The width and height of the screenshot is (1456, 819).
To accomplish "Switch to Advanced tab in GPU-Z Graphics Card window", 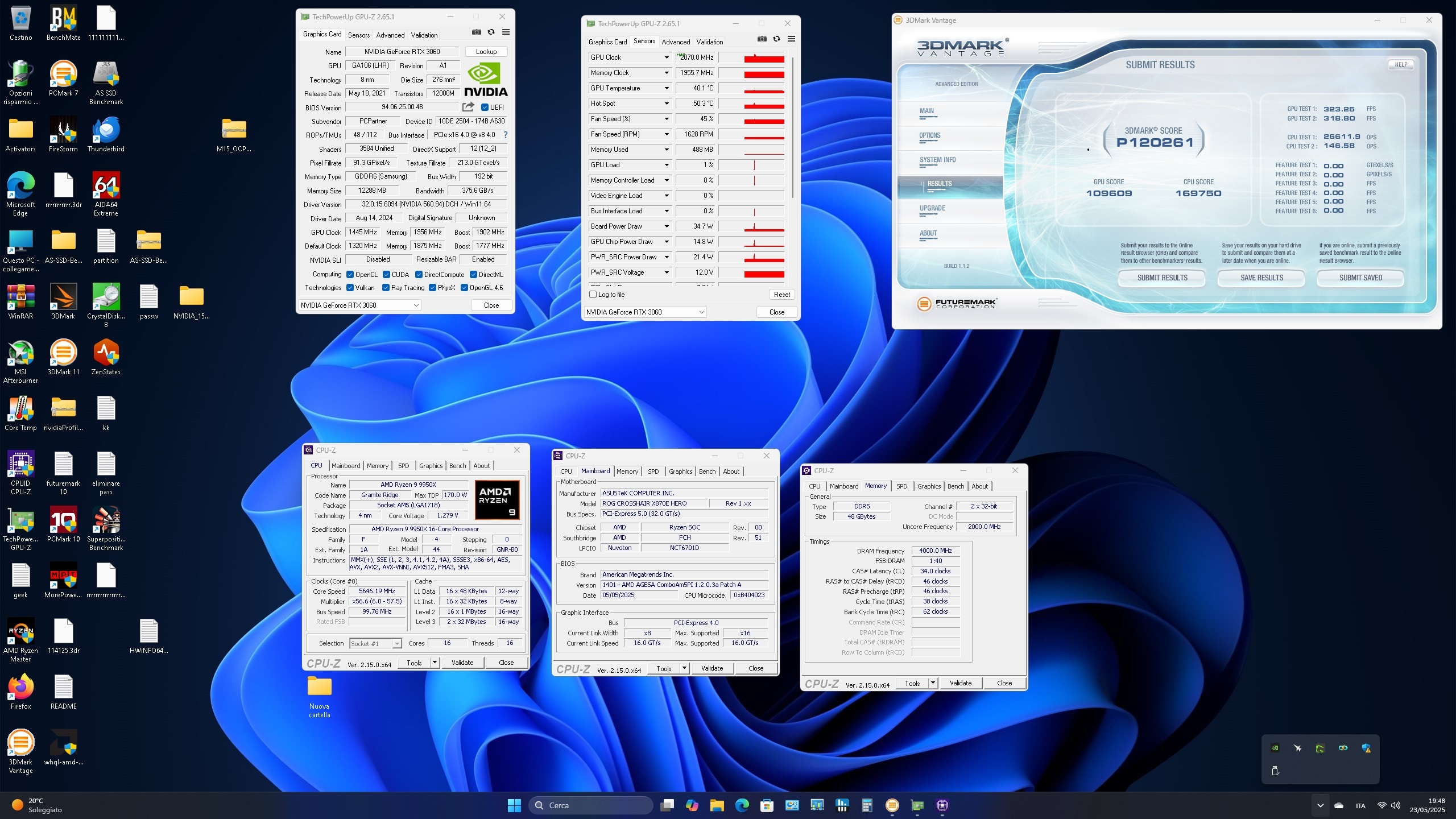I will (x=390, y=35).
